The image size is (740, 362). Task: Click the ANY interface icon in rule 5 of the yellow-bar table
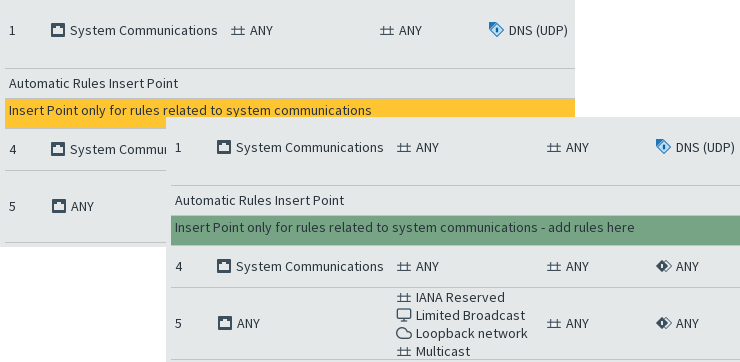[59, 206]
